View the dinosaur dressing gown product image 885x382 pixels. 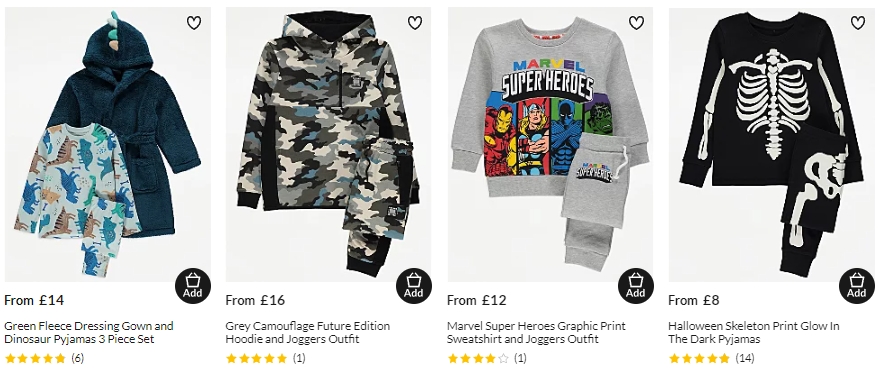pos(108,144)
